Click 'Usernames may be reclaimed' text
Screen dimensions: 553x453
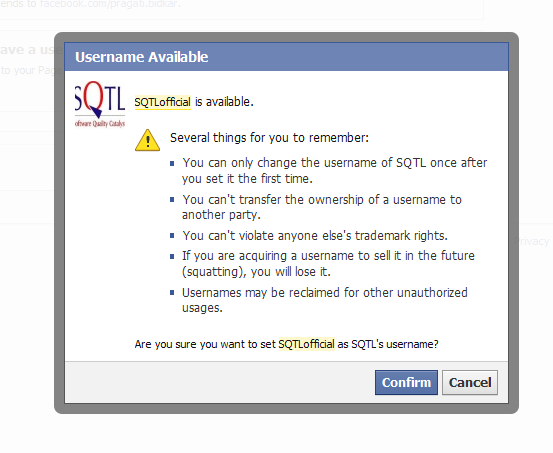325,300
